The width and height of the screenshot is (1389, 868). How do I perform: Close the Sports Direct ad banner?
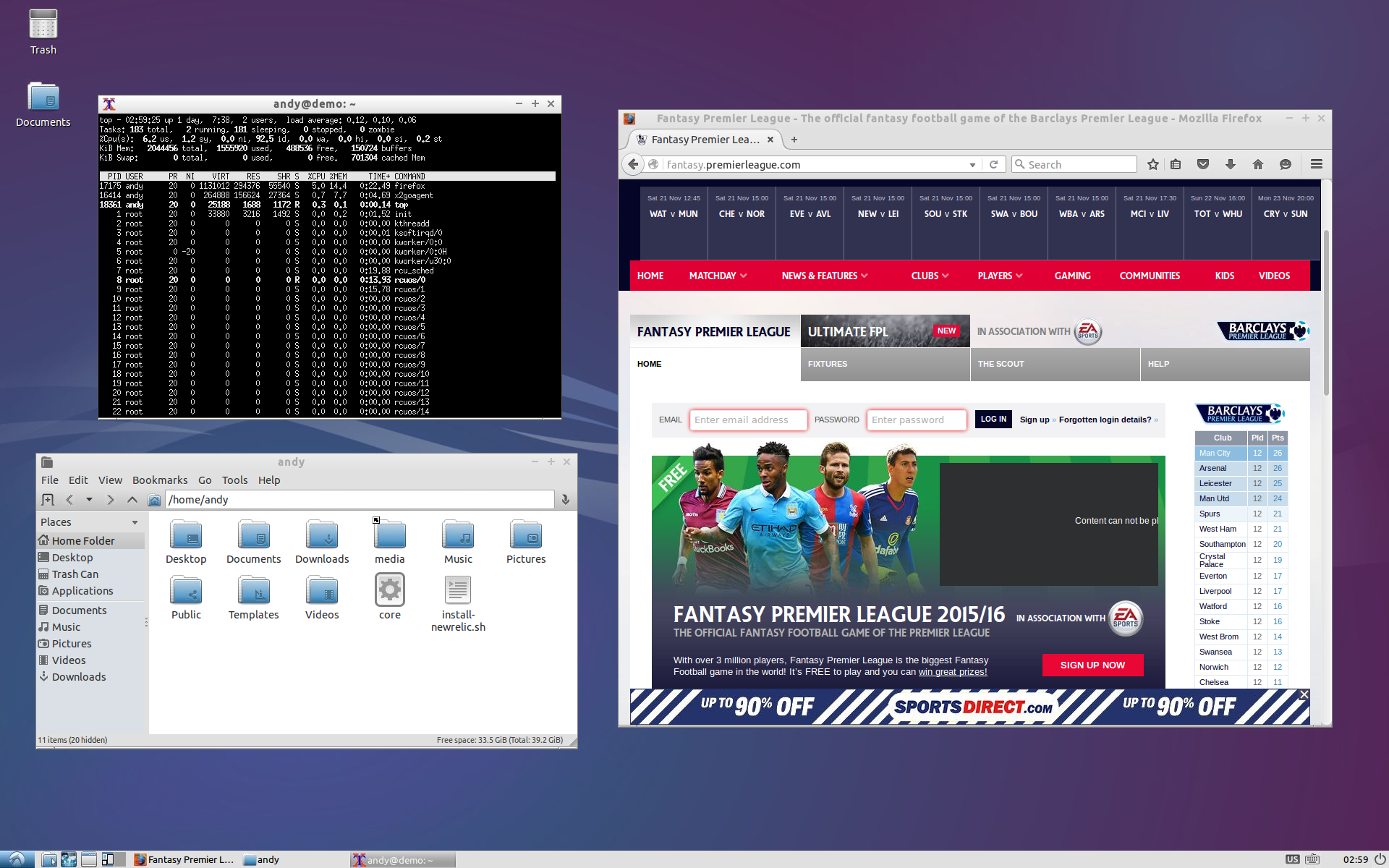tap(1304, 694)
